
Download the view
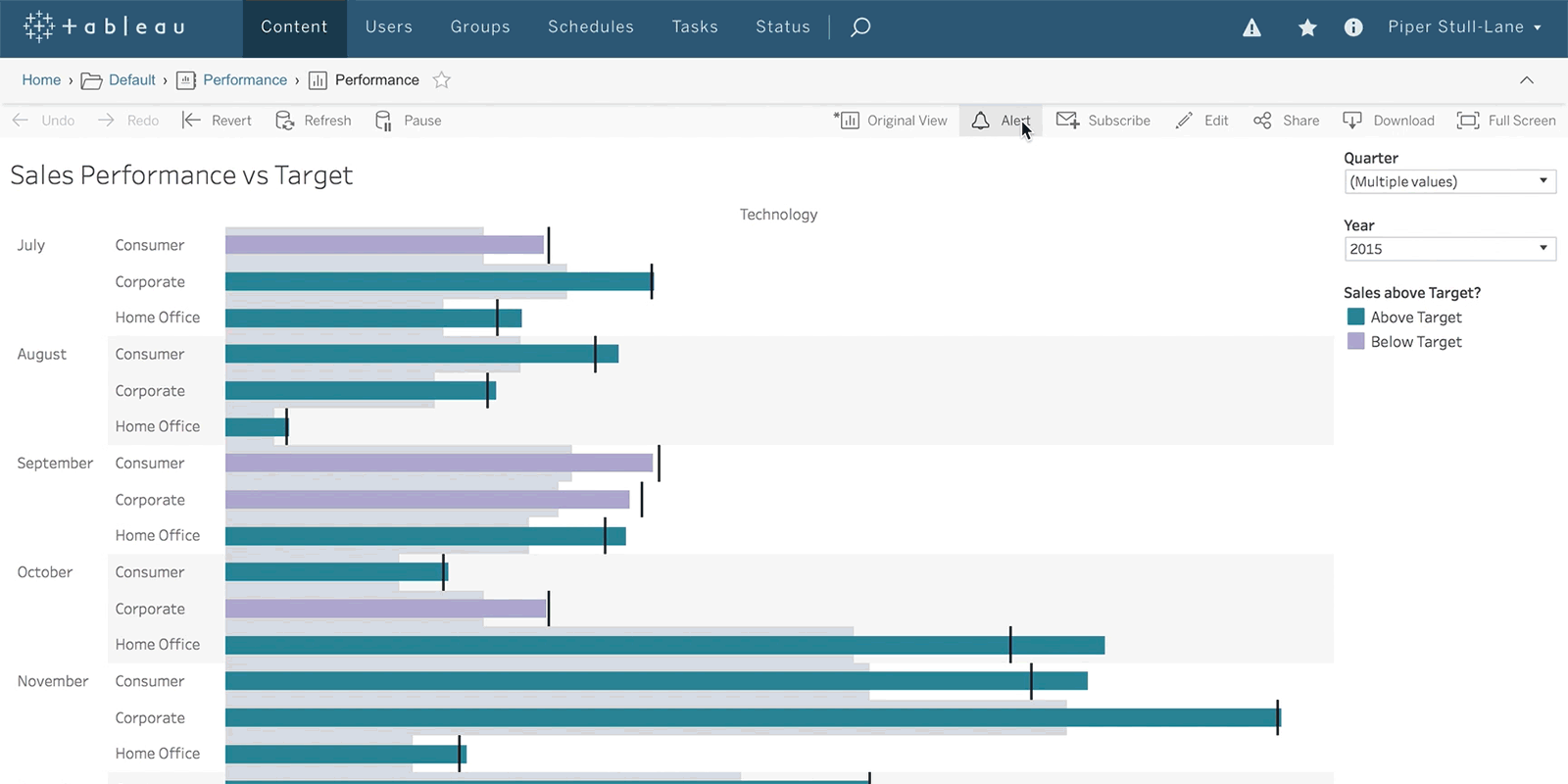(x=1389, y=121)
